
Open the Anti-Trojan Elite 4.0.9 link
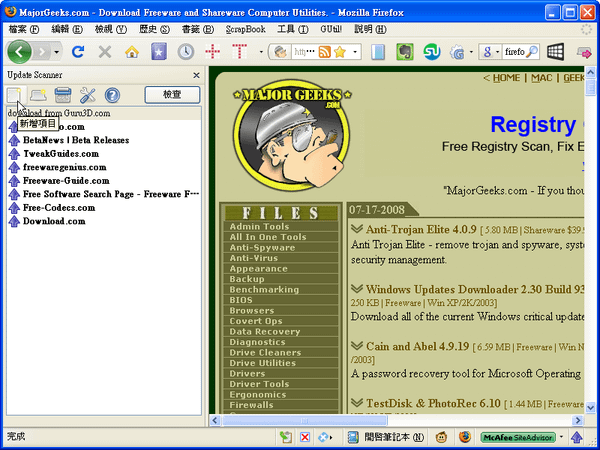[421, 229]
